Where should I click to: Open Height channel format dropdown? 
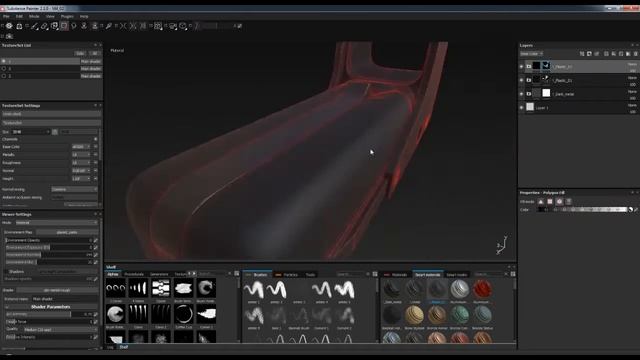(x=81, y=179)
